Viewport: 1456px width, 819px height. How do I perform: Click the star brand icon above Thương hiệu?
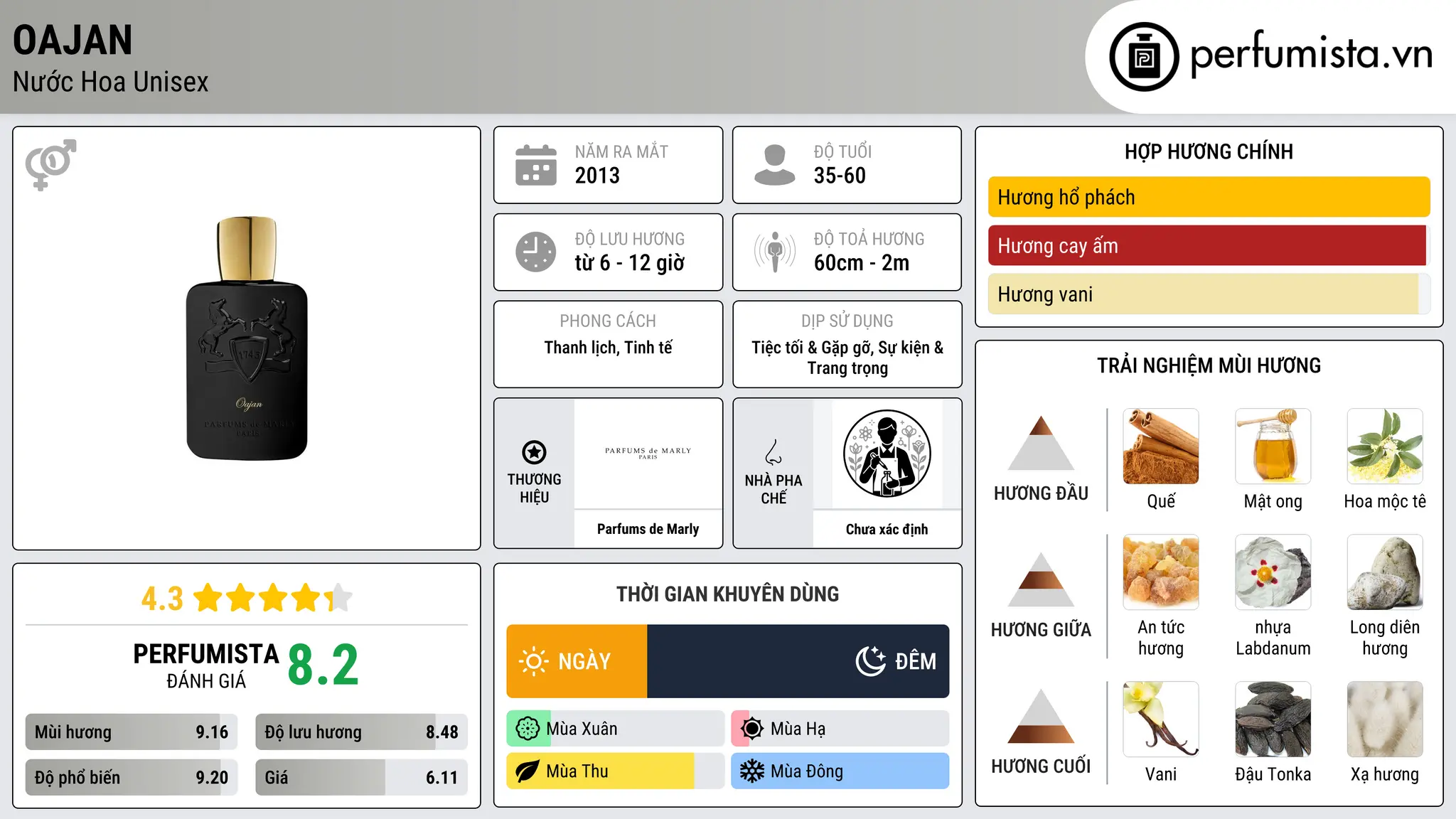[534, 452]
